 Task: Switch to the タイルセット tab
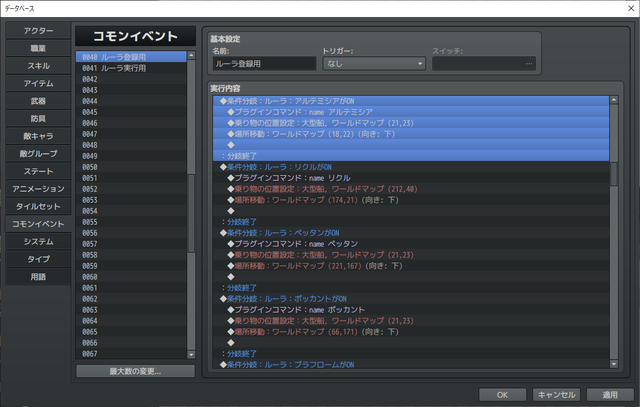click(38, 206)
